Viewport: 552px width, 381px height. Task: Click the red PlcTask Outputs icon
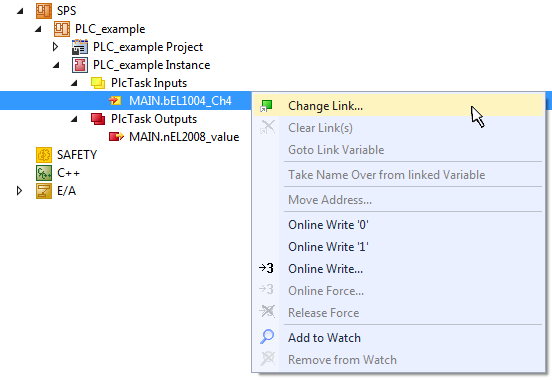click(98, 119)
